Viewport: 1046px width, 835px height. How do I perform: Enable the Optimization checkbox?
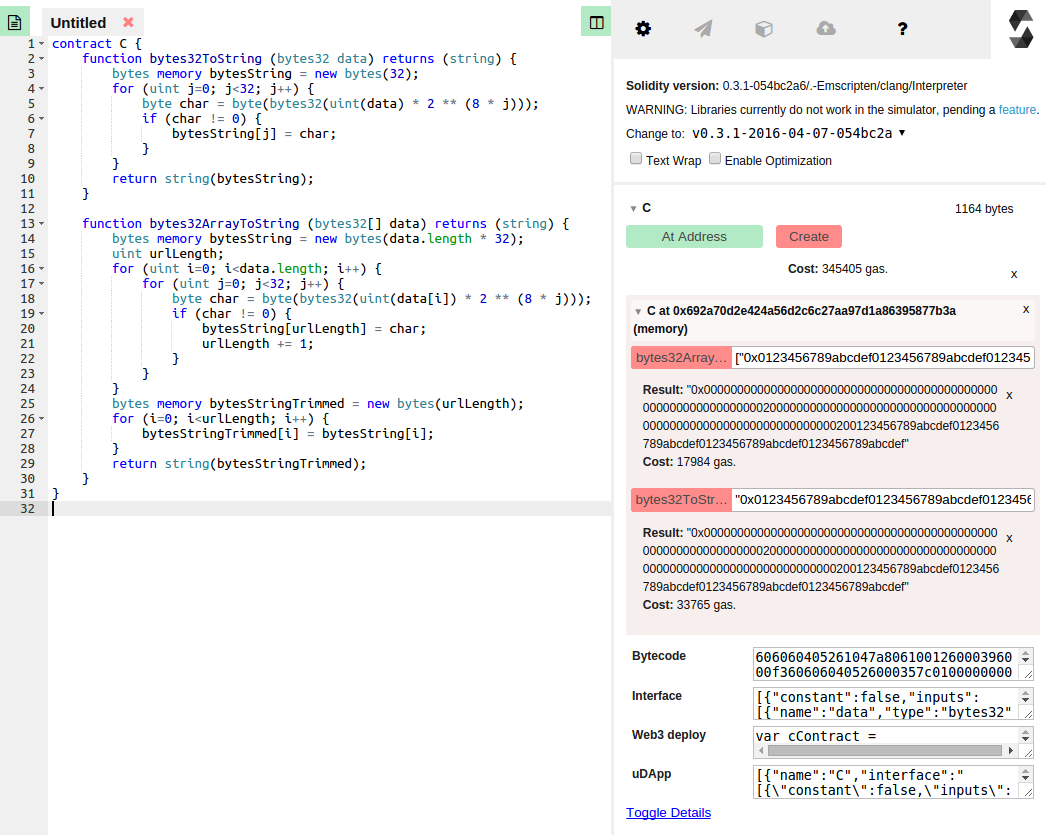(715, 159)
